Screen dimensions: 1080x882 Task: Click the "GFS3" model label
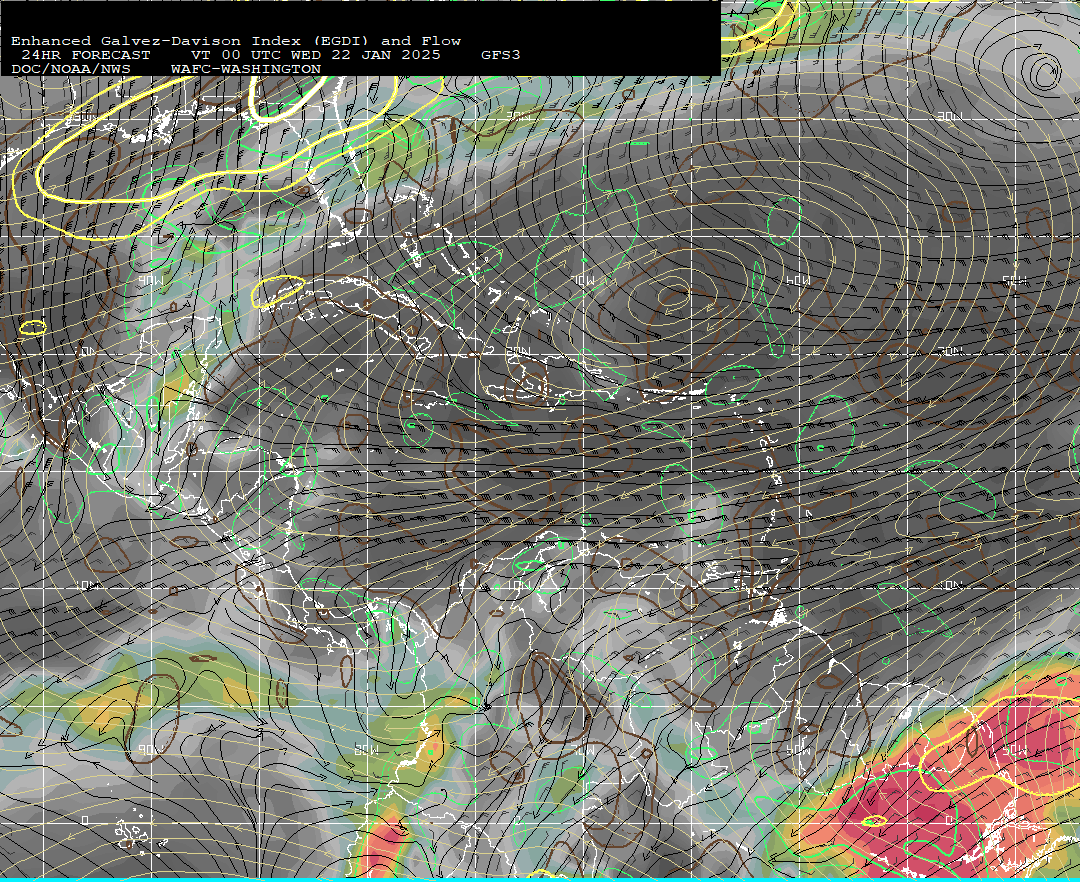pyautogui.click(x=501, y=55)
